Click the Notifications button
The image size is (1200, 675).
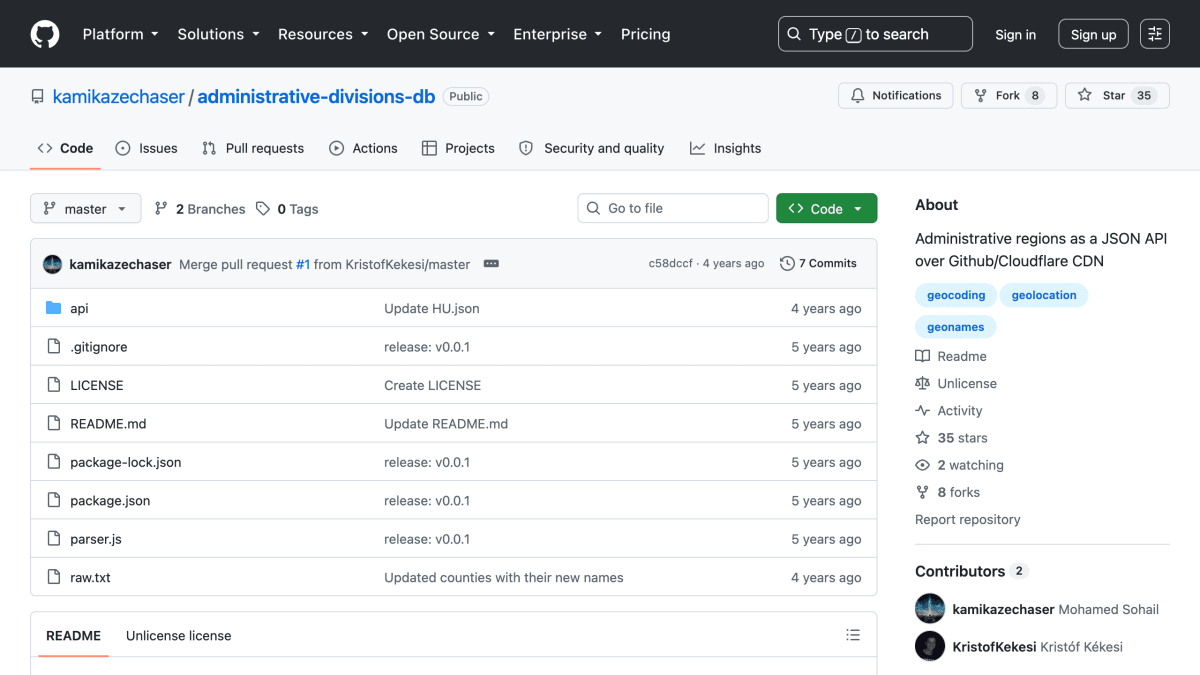click(895, 96)
